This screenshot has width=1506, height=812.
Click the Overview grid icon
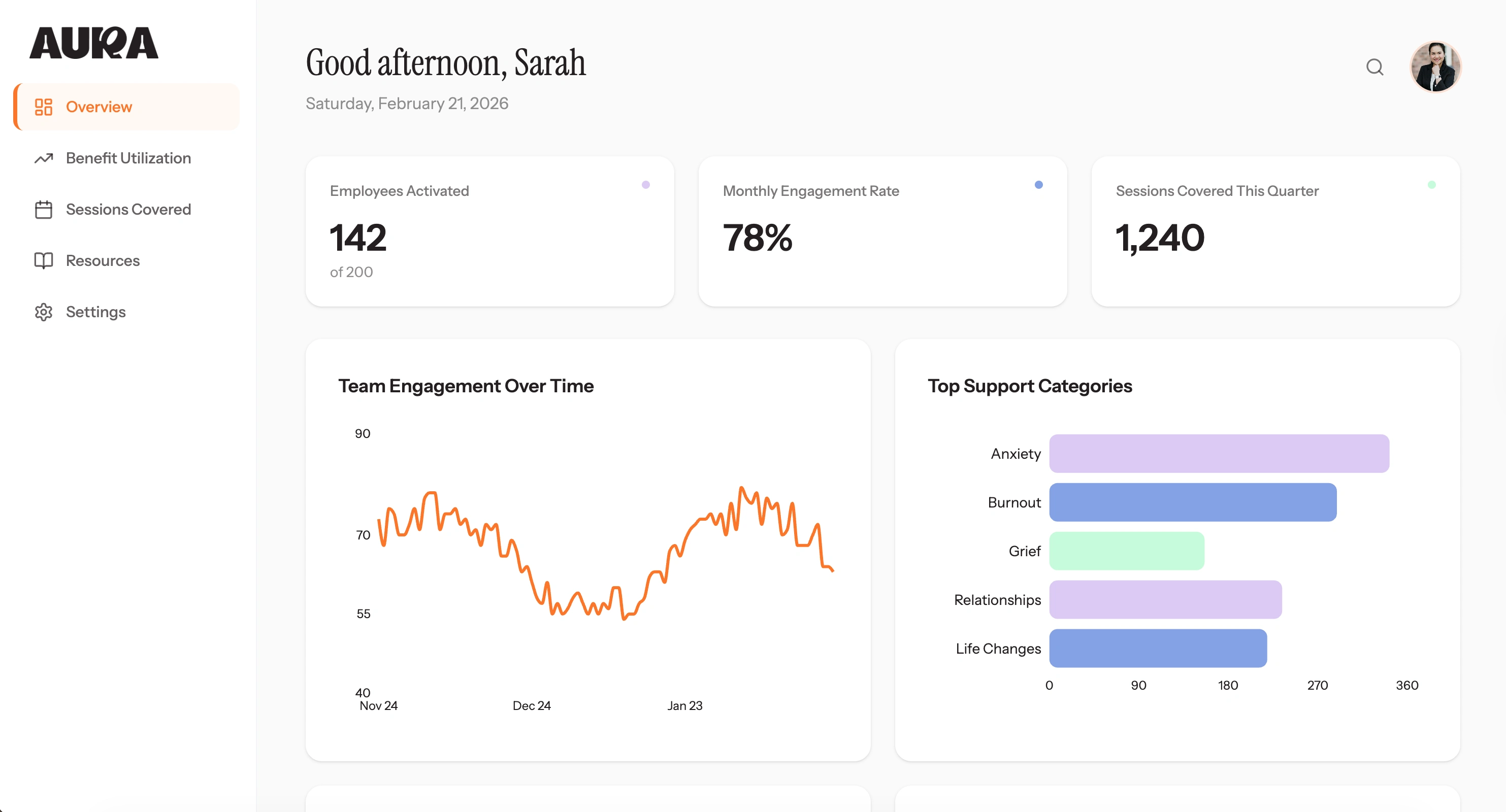tap(43, 107)
